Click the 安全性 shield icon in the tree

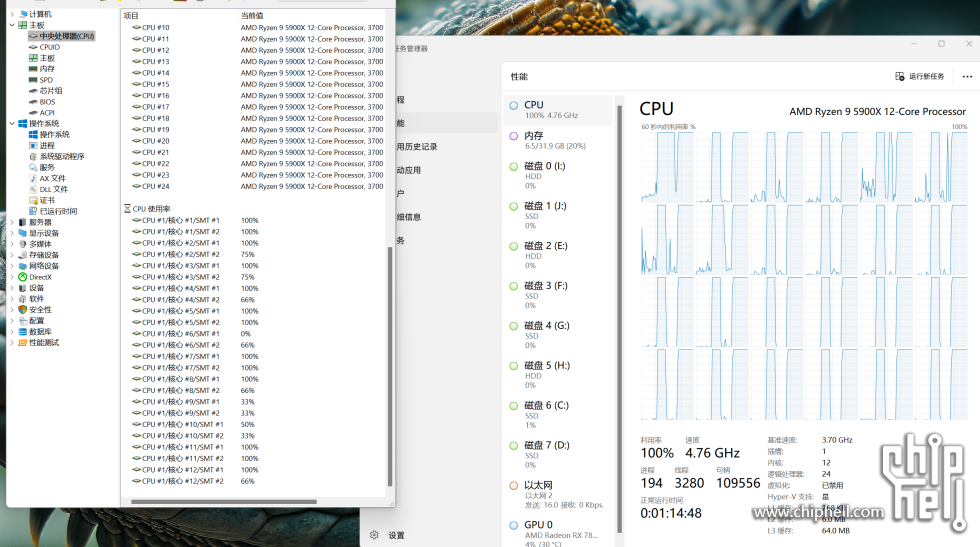point(22,309)
